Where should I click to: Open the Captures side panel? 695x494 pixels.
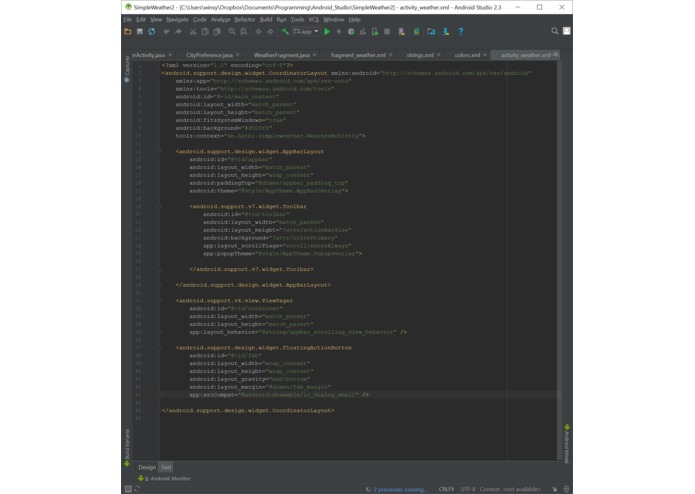click(127, 68)
